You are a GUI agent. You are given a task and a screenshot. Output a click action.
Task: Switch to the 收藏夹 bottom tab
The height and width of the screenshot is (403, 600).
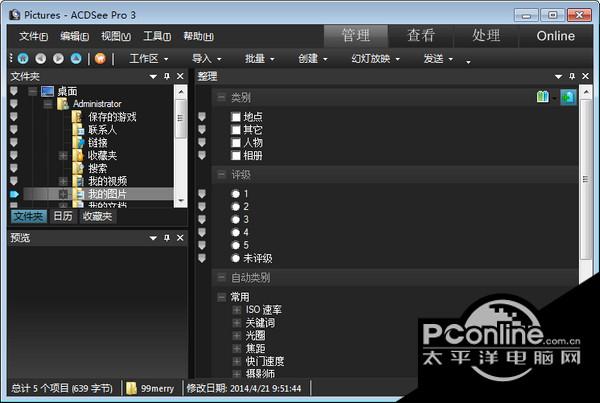coord(98,216)
